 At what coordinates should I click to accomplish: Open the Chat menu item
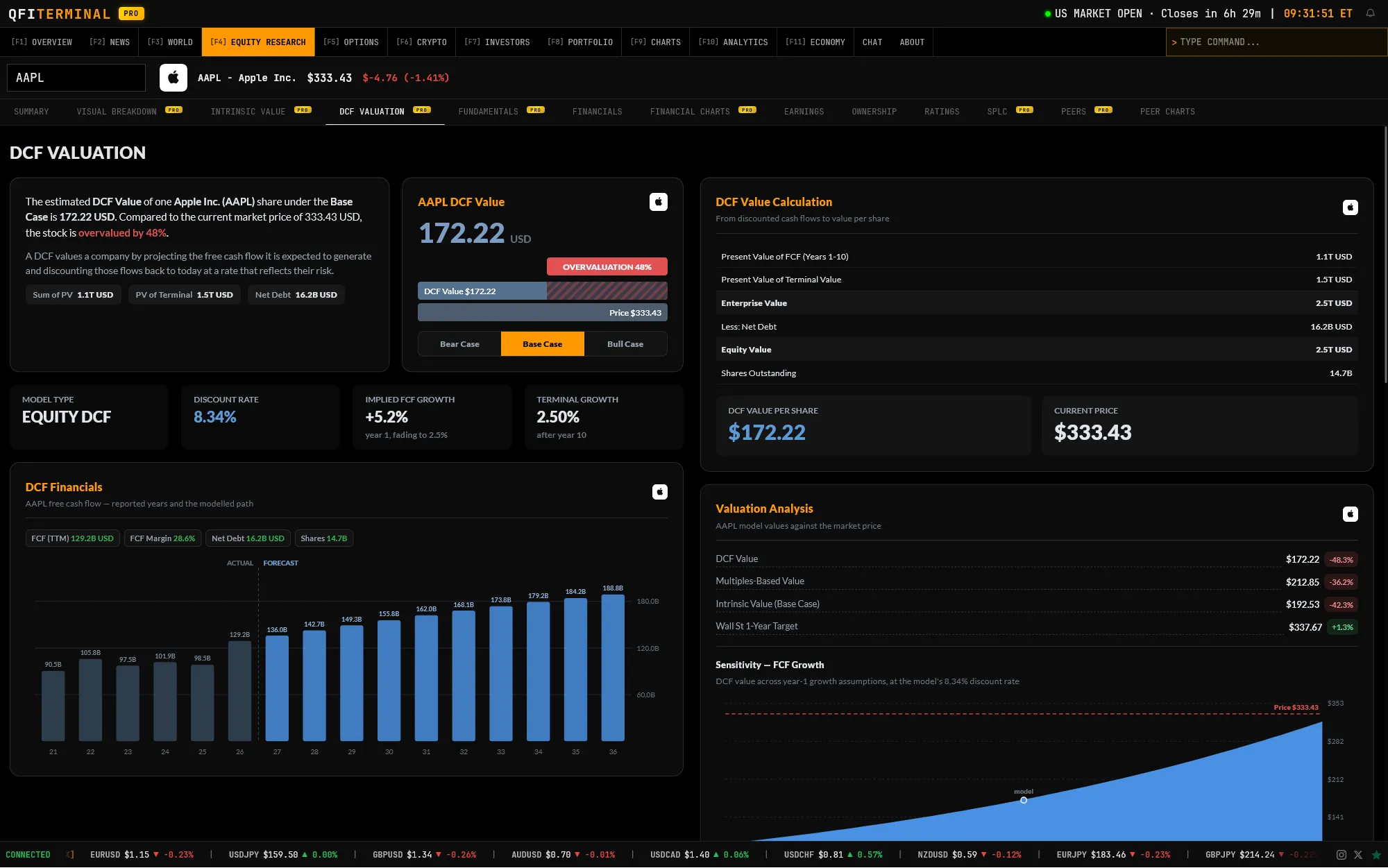coord(872,42)
